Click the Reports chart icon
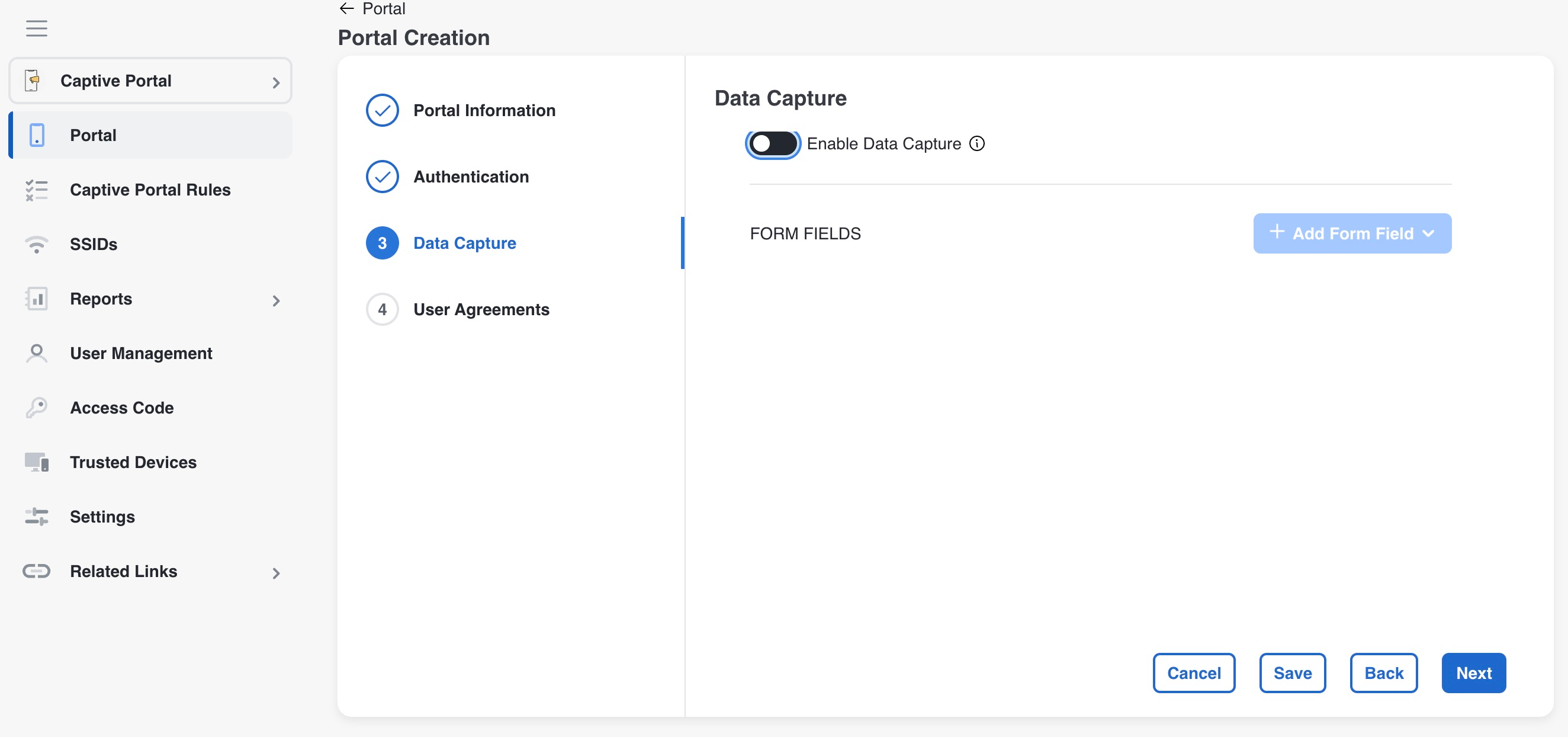This screenshot has width=1568, height=737. 37,299
